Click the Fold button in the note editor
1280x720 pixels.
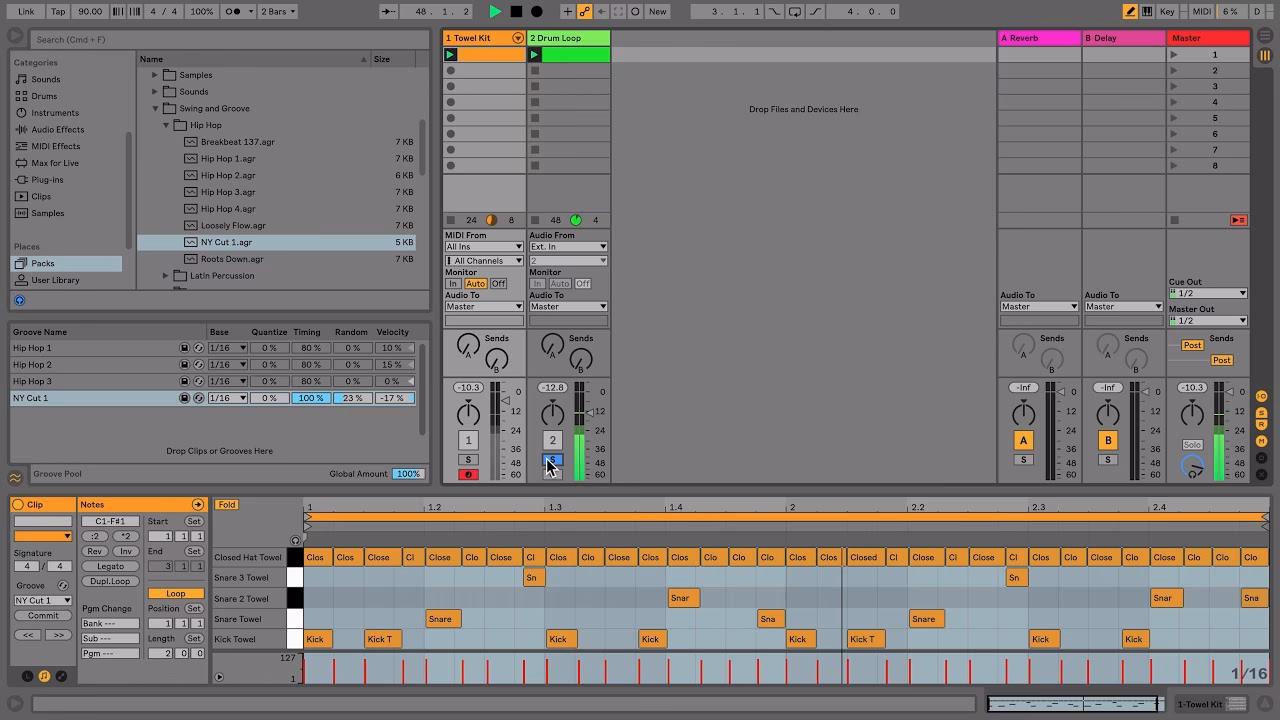point(226,505)
